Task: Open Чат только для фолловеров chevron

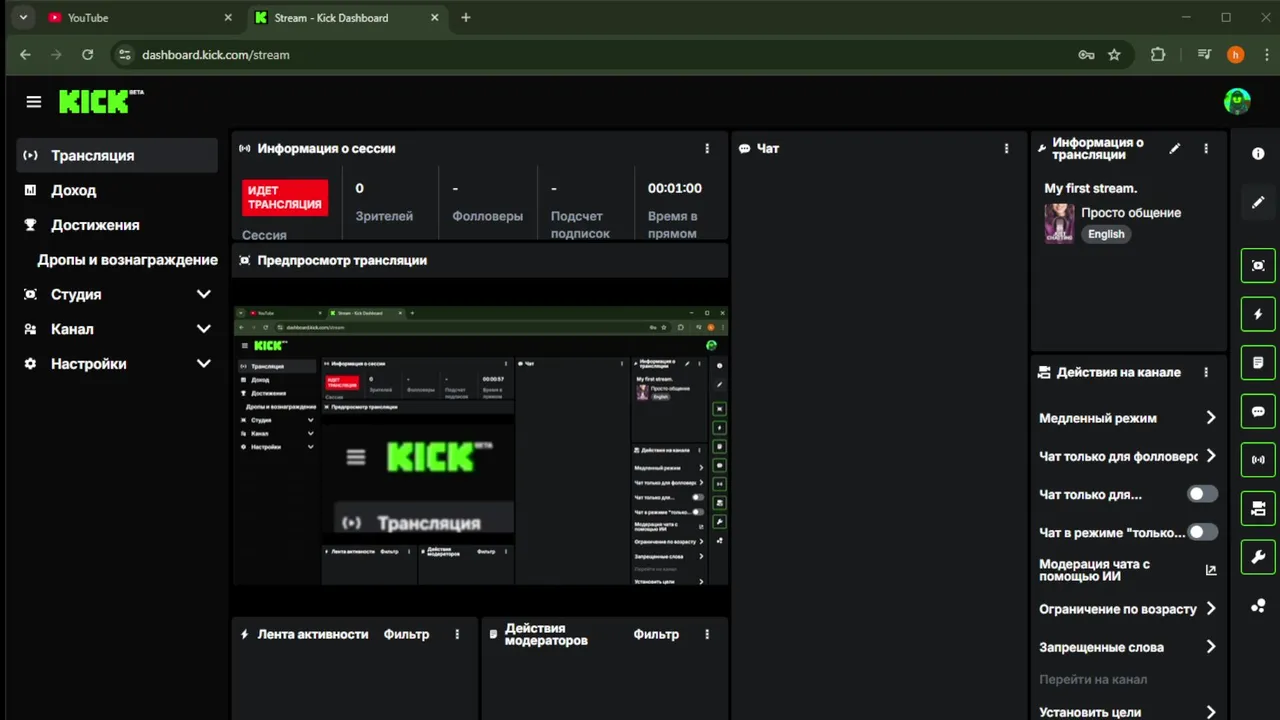Action: click(1211, 456)
